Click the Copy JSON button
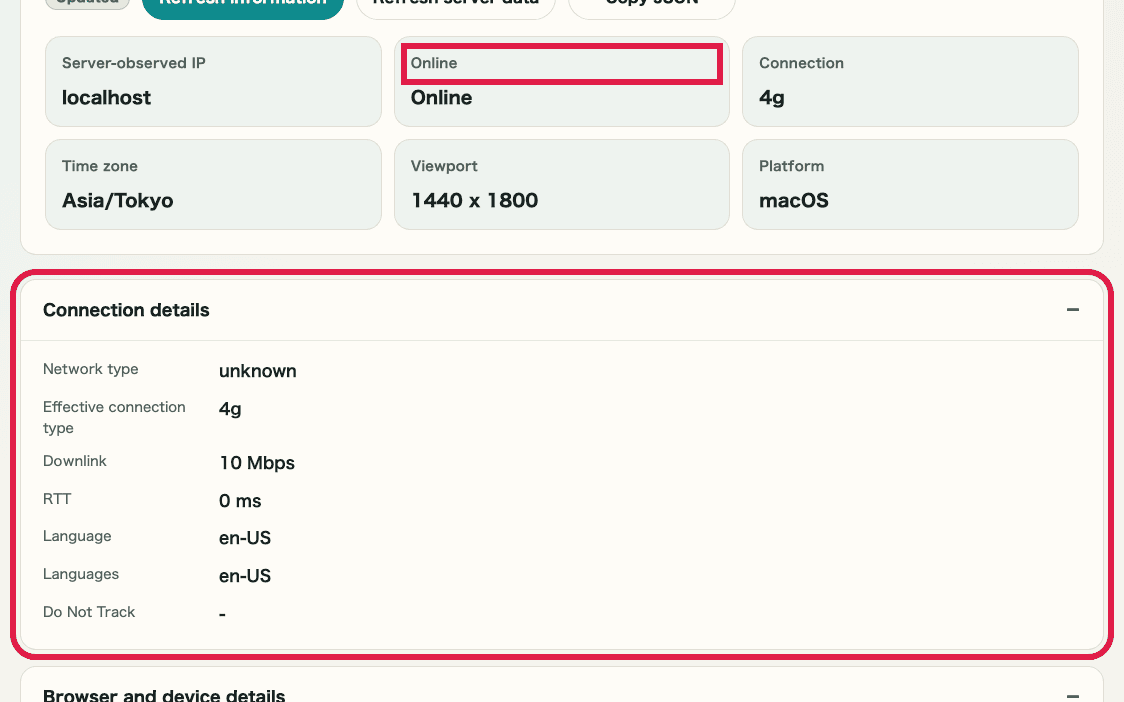 click(651, 5)
